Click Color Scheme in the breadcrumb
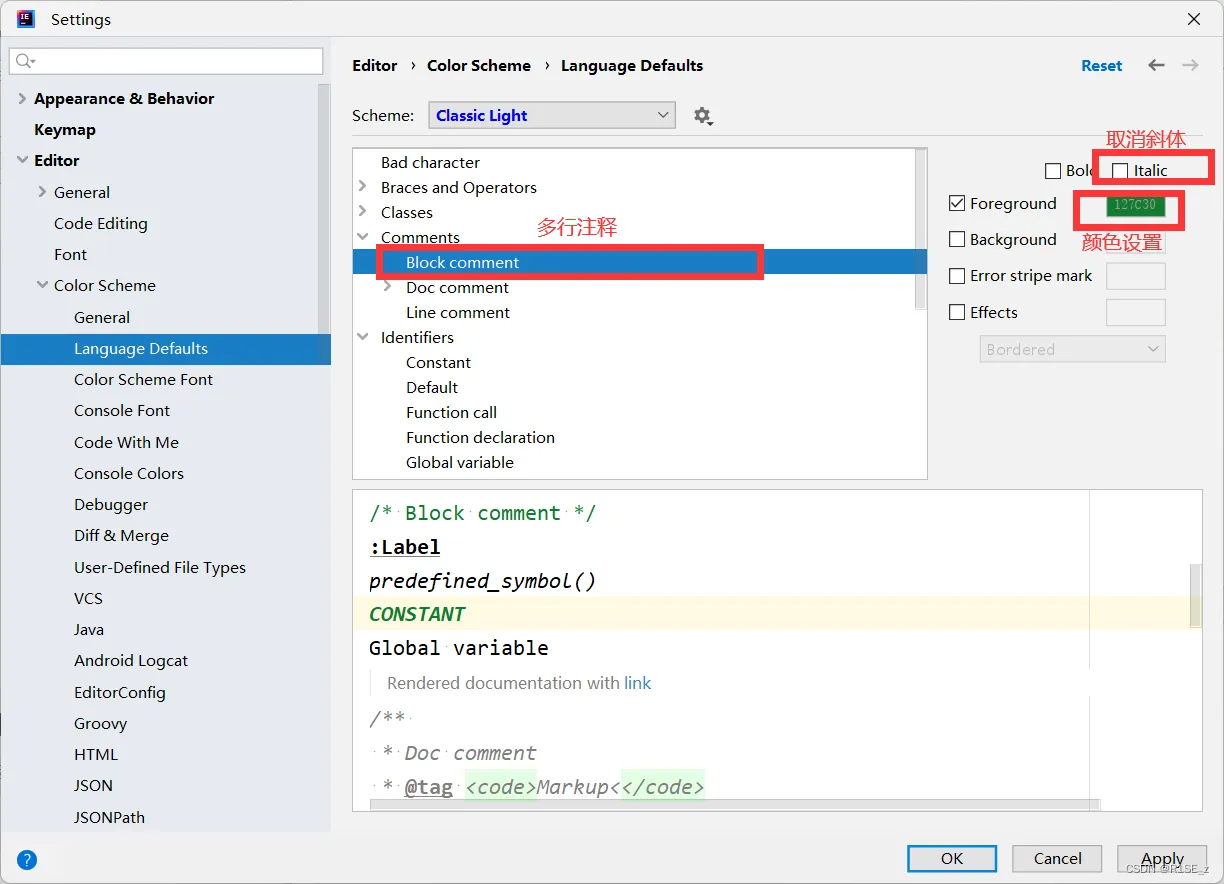Viewport: 1224px width, 884px height. pyautogui.click(x=479, y=65)
